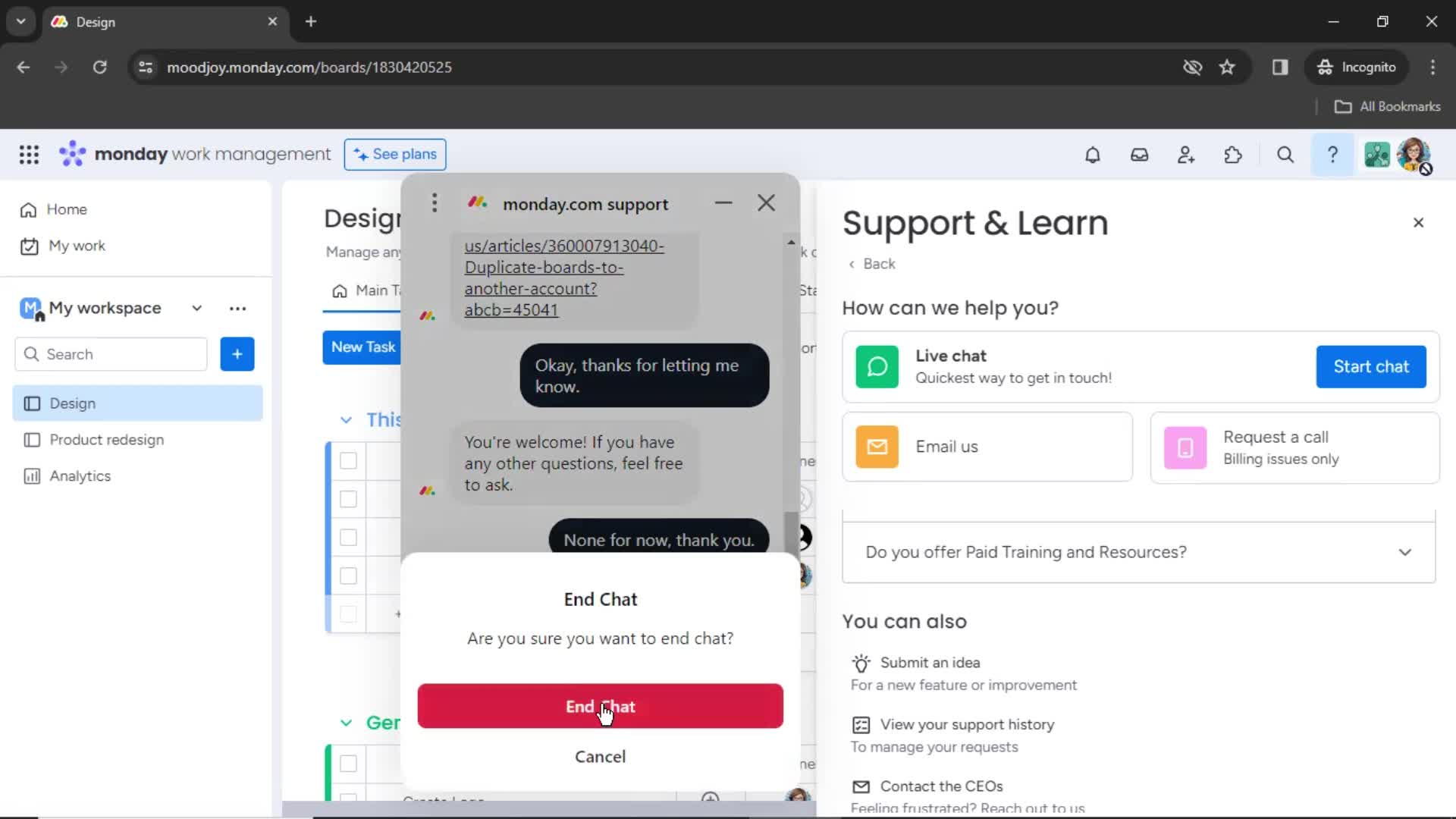The height and width of the screenshot is (819, 1456).
Task: Tick the second task row checkbox
Action: [348, 499]
